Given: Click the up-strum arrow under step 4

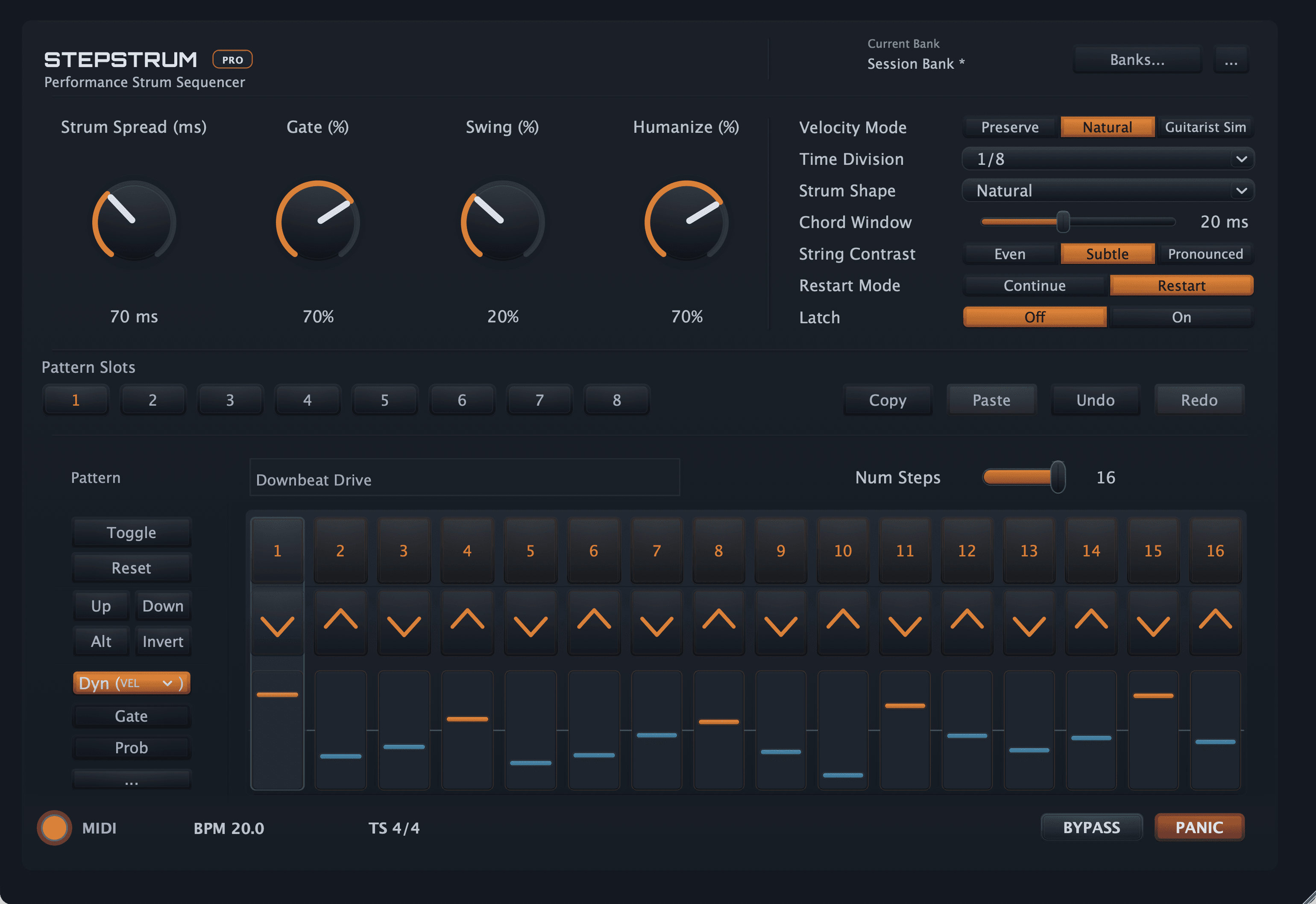Looking at the screenshot, I should 467,623.
